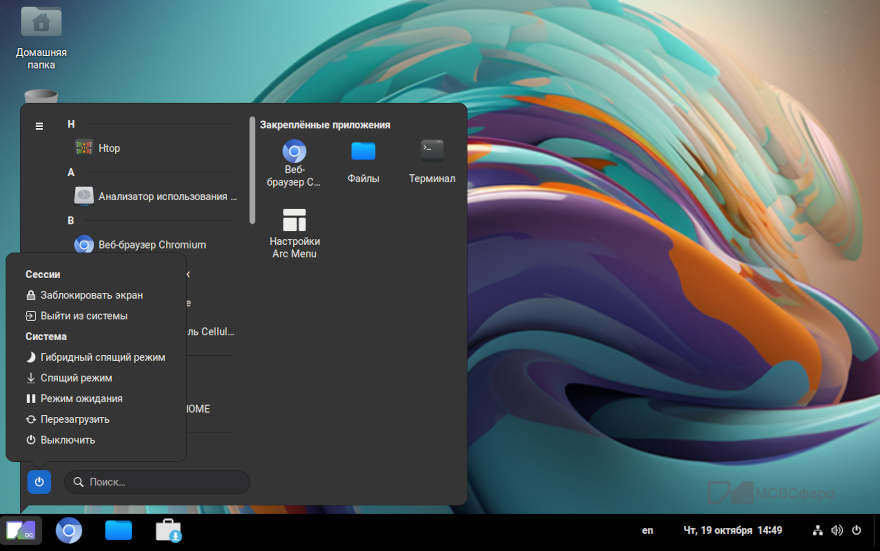Expand the hamburger menu at top left

39,126
